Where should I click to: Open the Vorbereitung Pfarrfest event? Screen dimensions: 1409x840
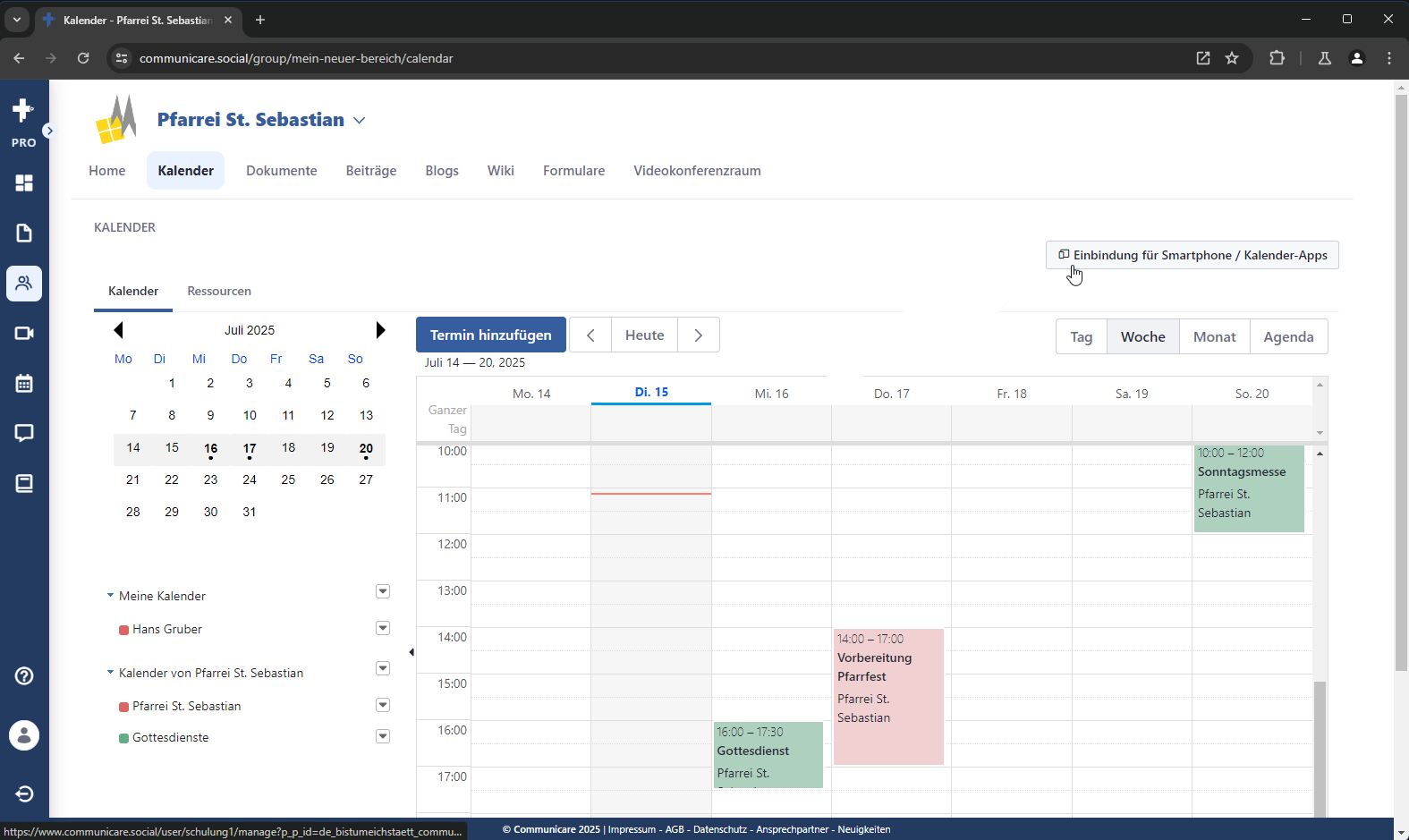pyautogui.click(x=888, y=696)
